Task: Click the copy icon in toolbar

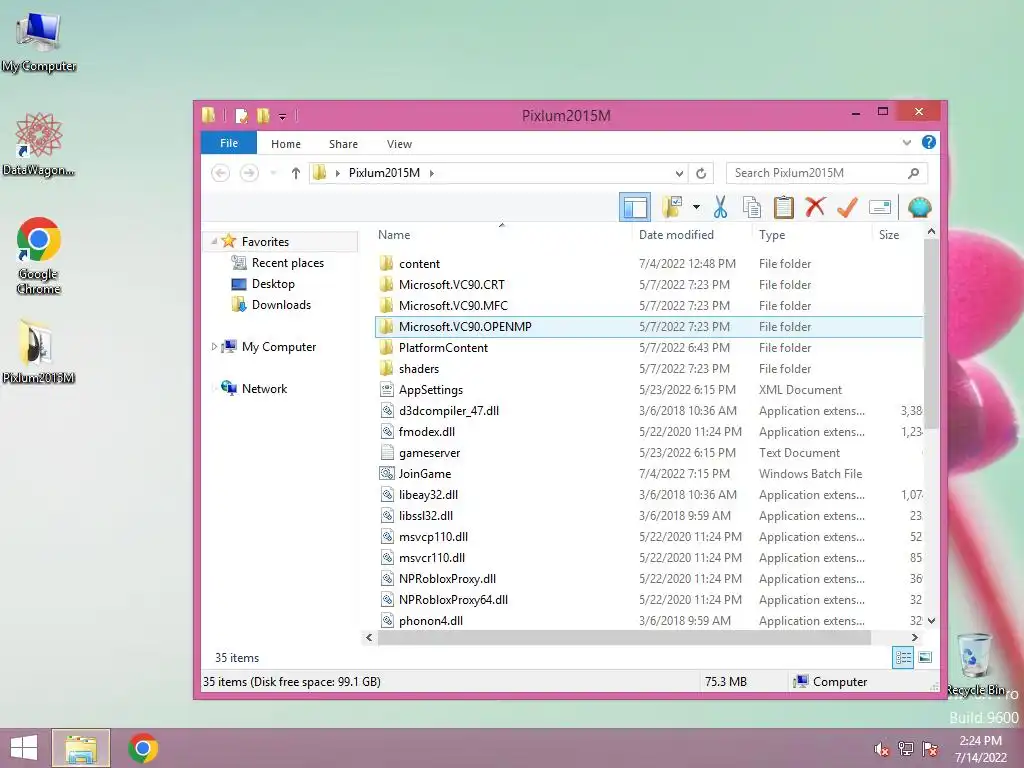Action: (752, 208)
